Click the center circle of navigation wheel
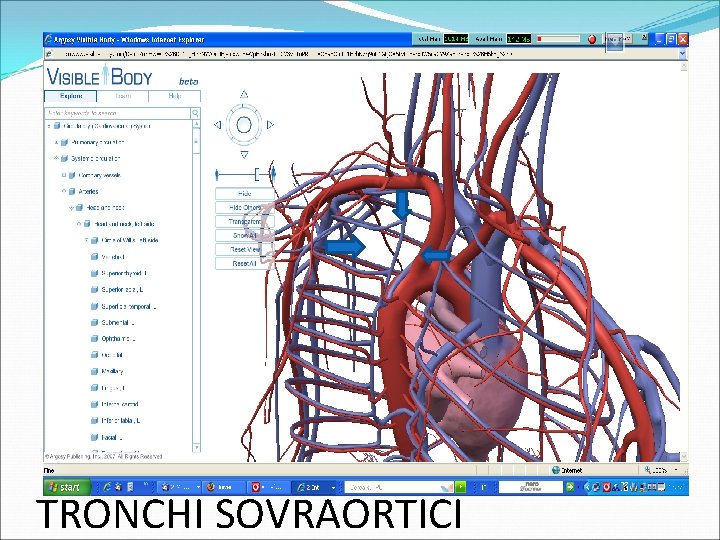The width and height of the screenshot is (720, 540). (244, 125)
